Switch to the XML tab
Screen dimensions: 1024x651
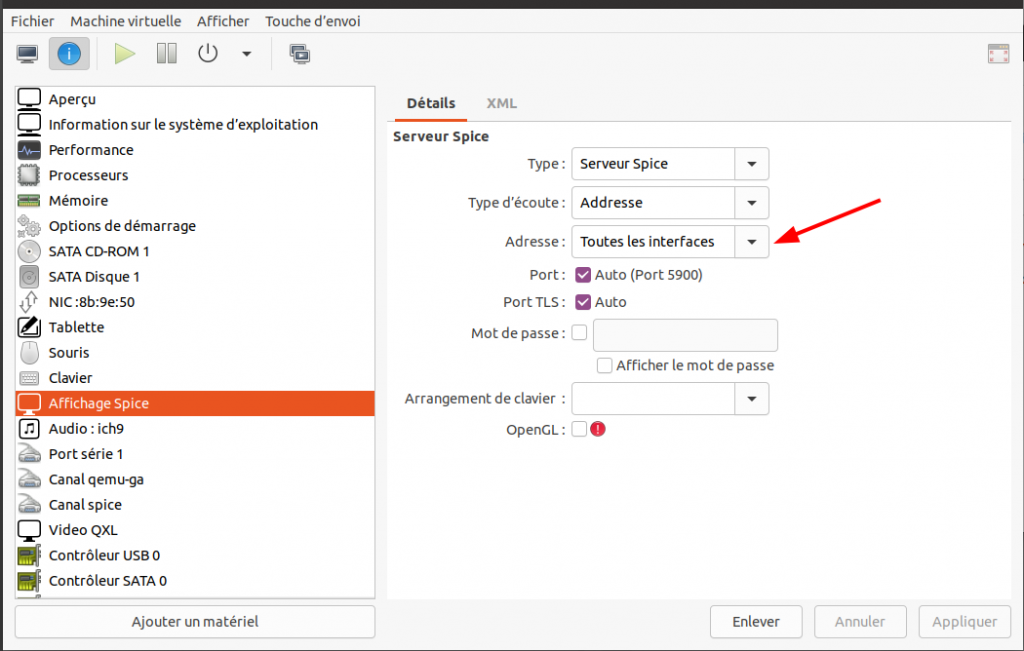pos(502,103)
